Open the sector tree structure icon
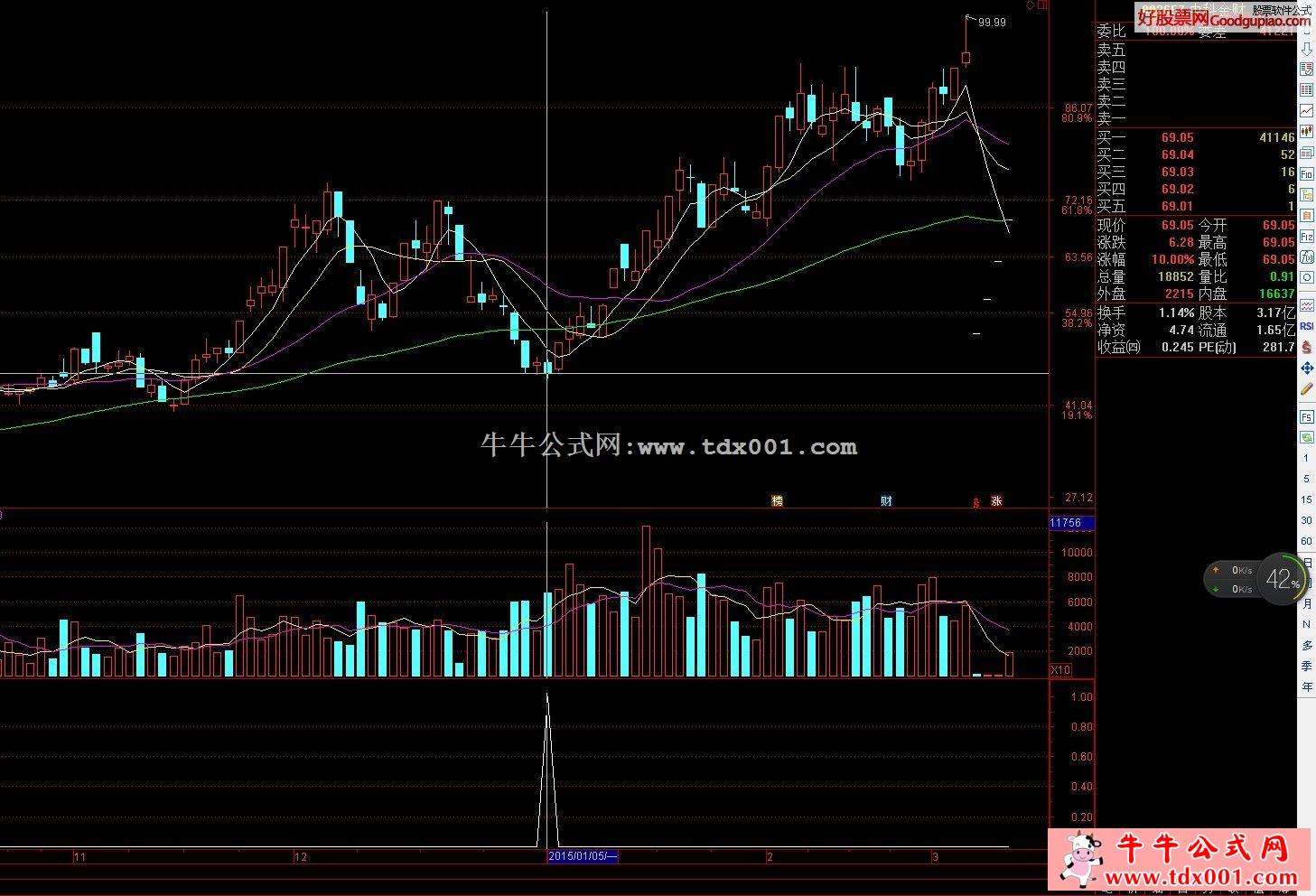This screenshot has height=896, width=1316. [1307, 193]
